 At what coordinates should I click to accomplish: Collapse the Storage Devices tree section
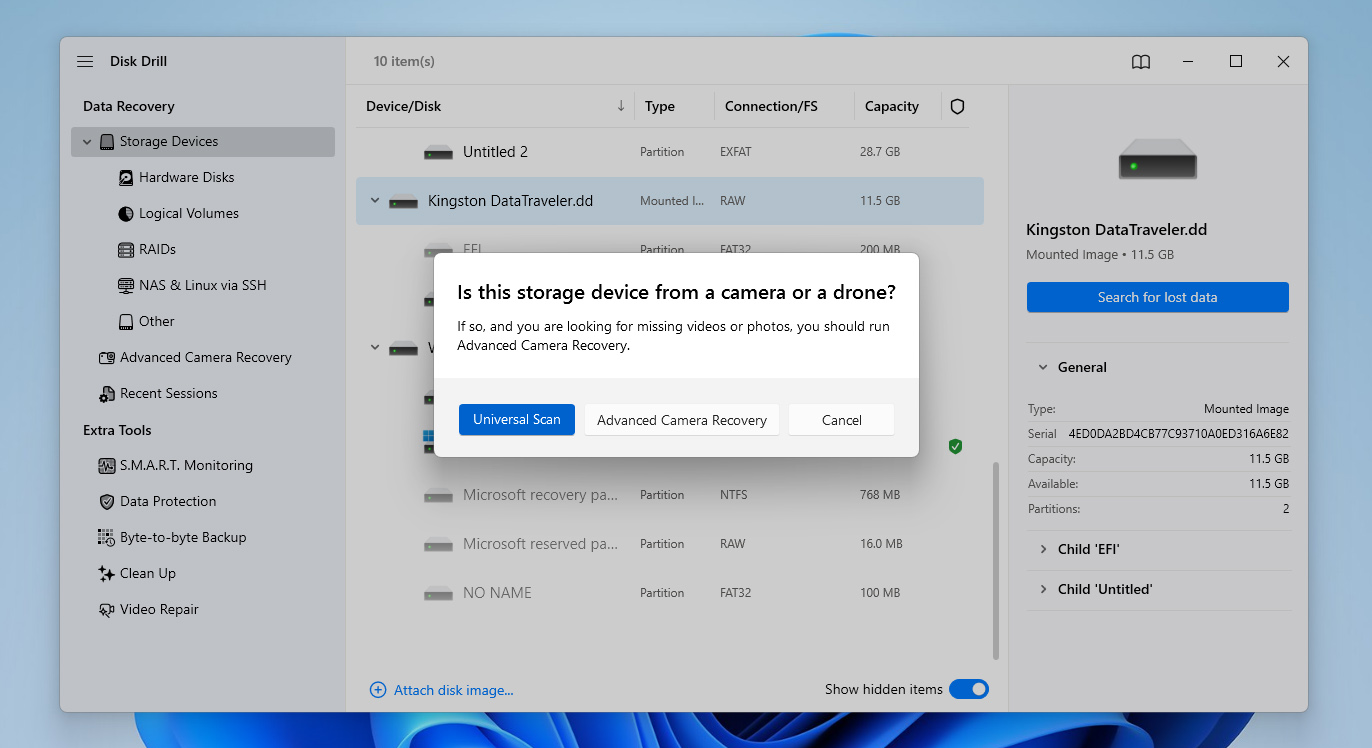pyautogui.click(x=87, y=142)
